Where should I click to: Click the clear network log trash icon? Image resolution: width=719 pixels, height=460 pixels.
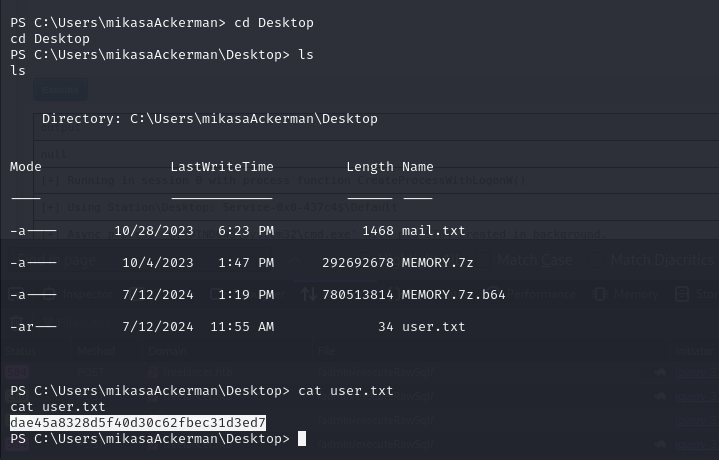coord(17,323)
